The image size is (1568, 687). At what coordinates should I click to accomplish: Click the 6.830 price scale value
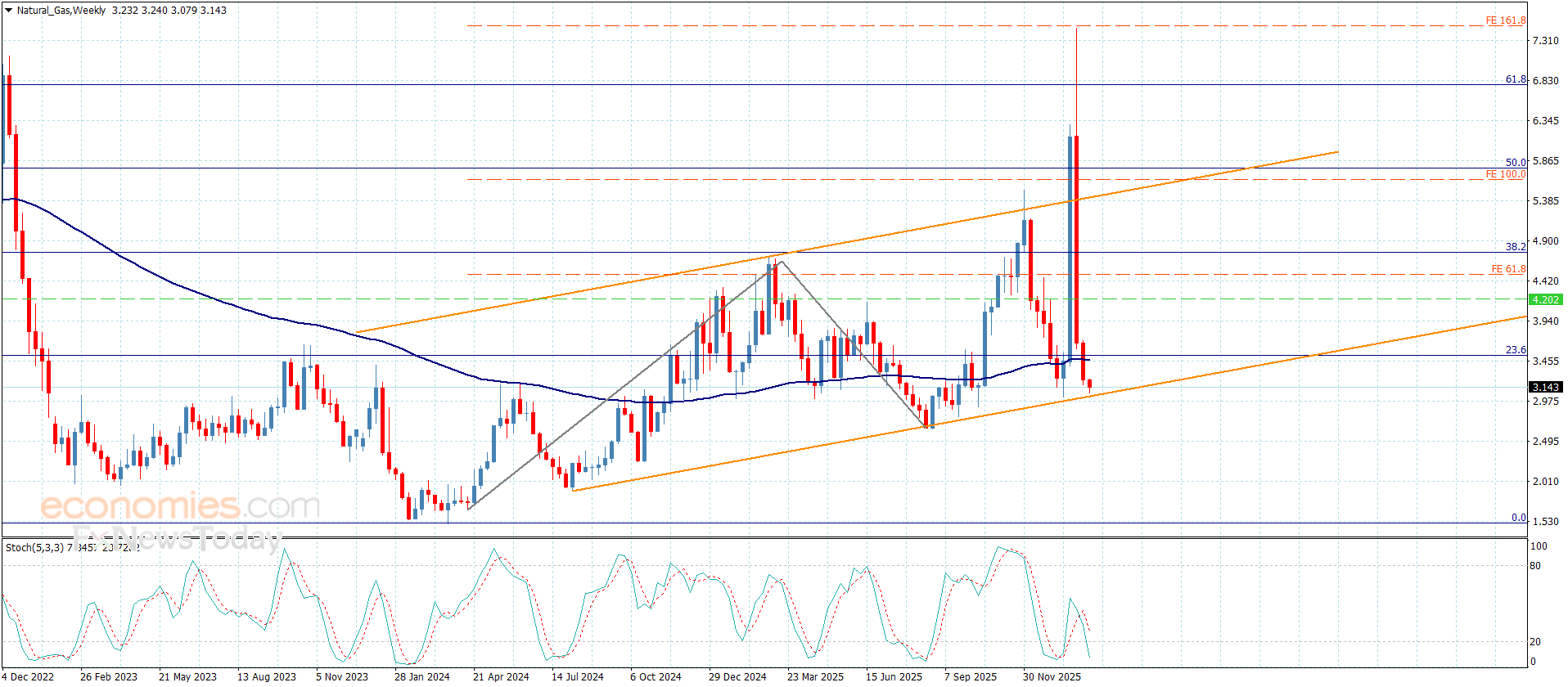1546,81
